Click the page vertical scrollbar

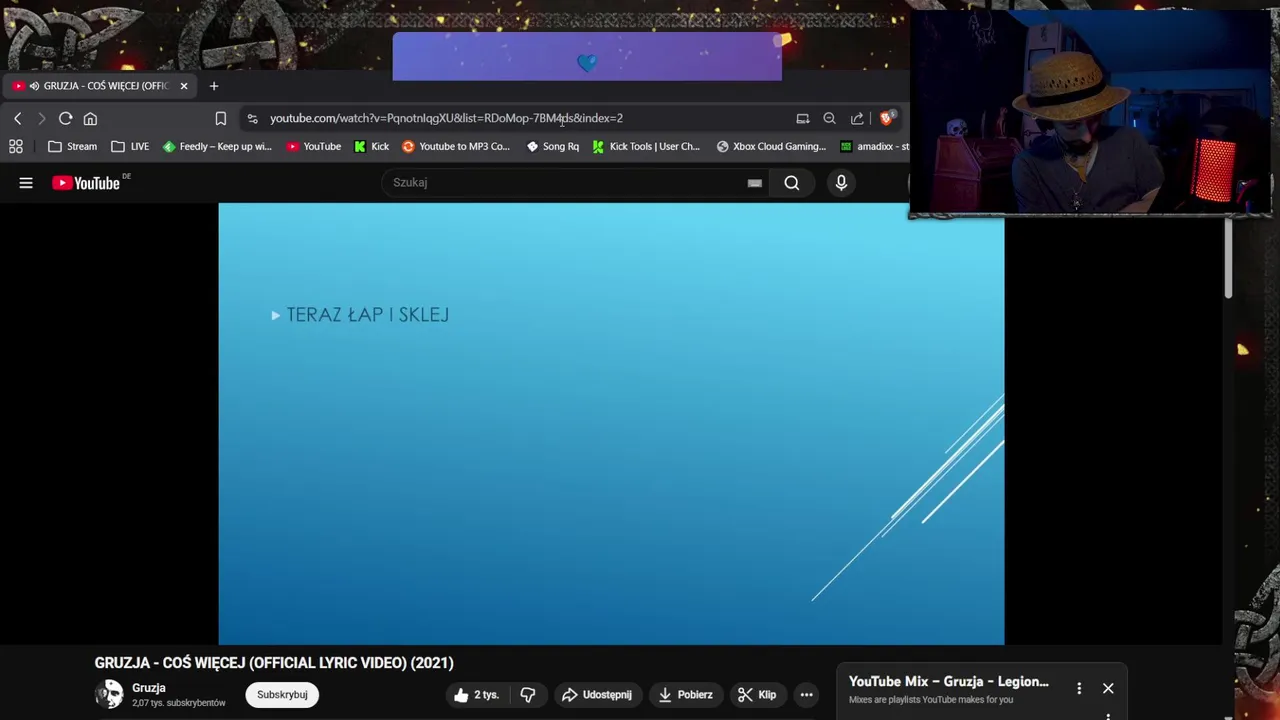click(1229, 258)
